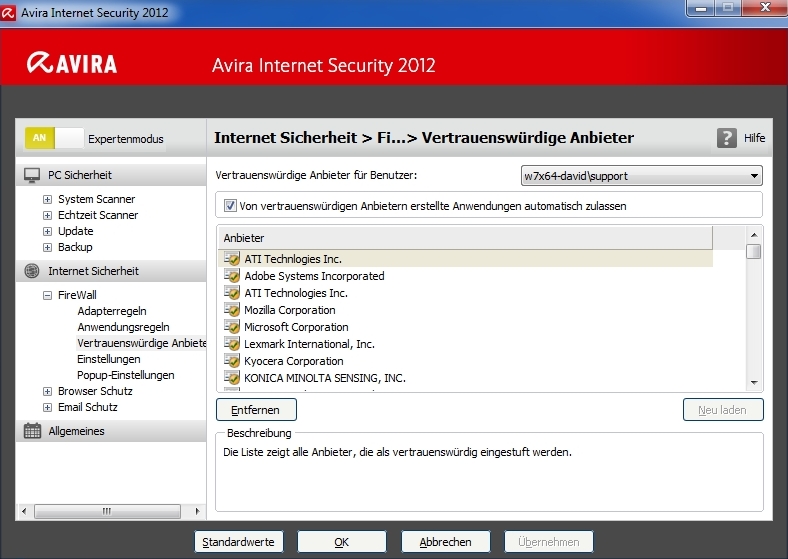Select the row Adobe Systems Incorporated
The image size is (788, 559).
[465, 276]
